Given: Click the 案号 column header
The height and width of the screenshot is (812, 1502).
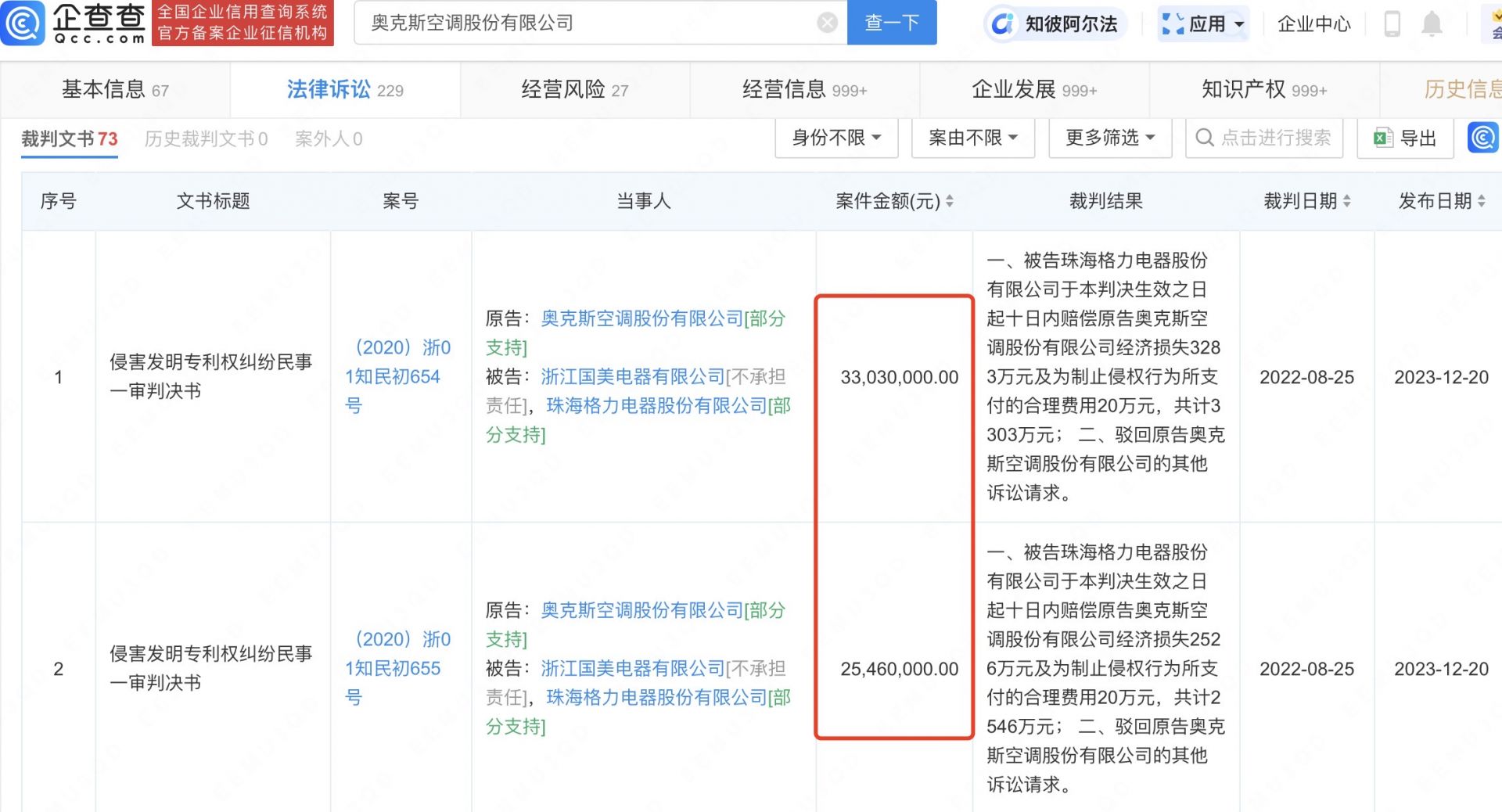Looking at the screenshot, I should [401, 201].
